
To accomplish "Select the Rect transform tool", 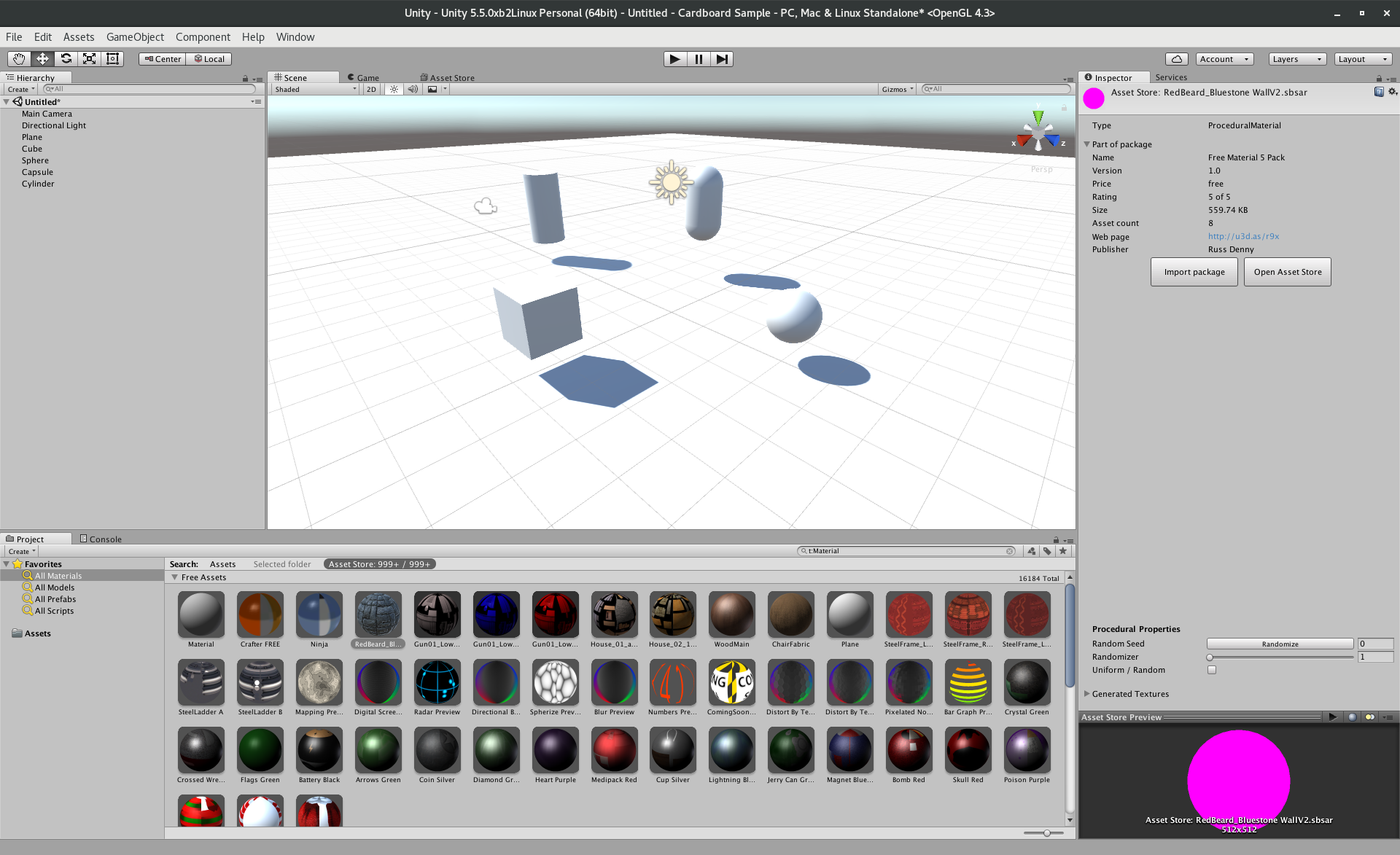I will tap(112, 59).
